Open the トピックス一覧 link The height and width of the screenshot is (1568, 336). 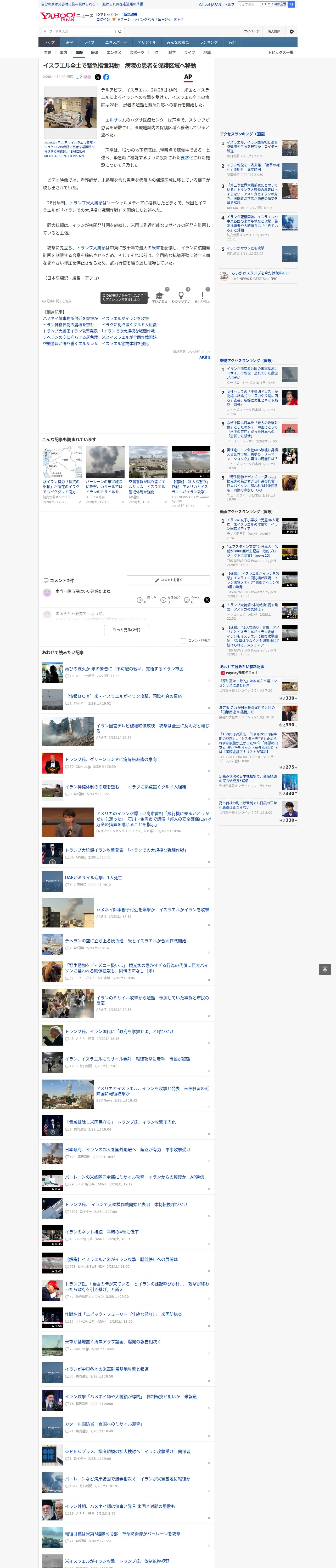coord(281,53)
